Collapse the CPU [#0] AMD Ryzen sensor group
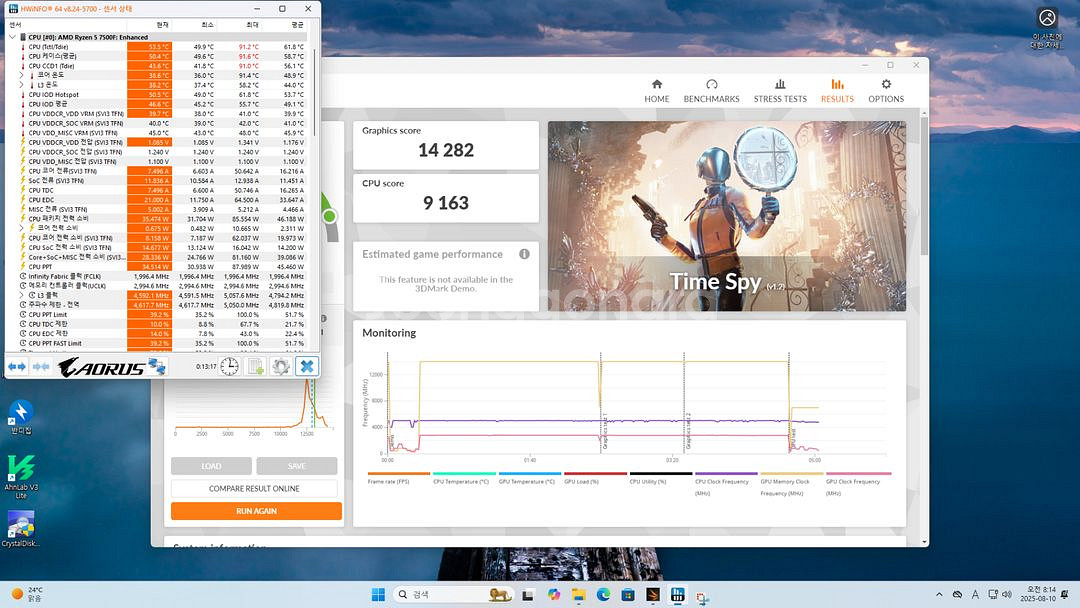The height and width of the screenshot is (608, 1080). 12,37
